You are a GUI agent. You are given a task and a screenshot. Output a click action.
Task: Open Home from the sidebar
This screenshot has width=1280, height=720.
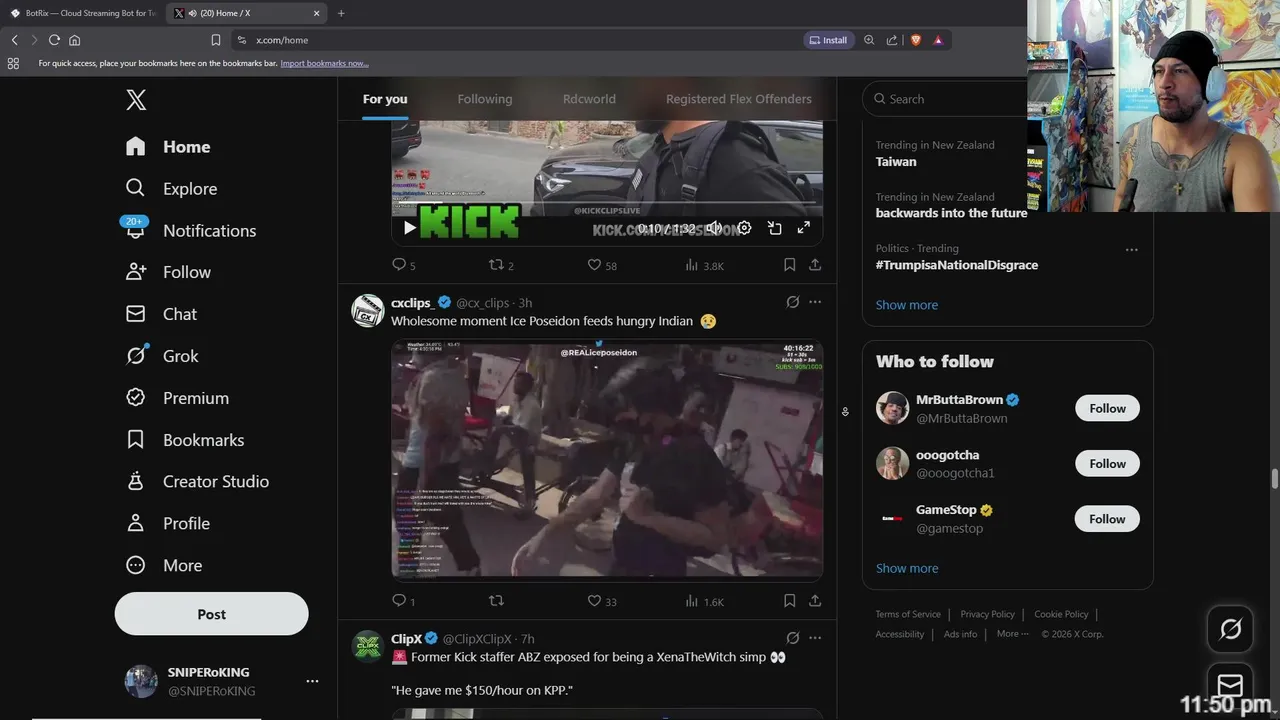[x=168, y=147]
